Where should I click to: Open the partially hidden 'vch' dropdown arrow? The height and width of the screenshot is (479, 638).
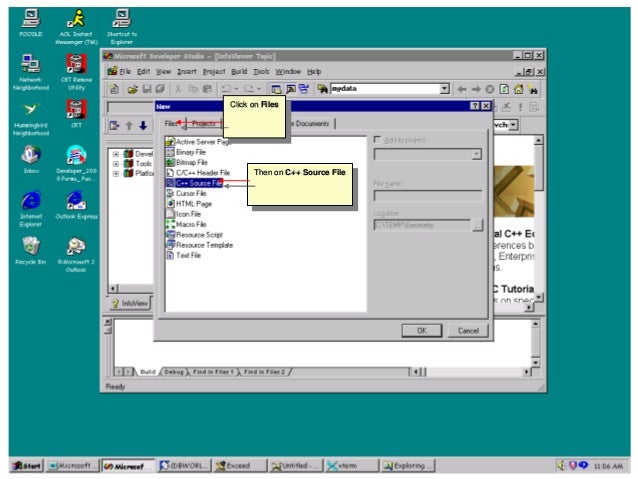click(x=513, y=125)
